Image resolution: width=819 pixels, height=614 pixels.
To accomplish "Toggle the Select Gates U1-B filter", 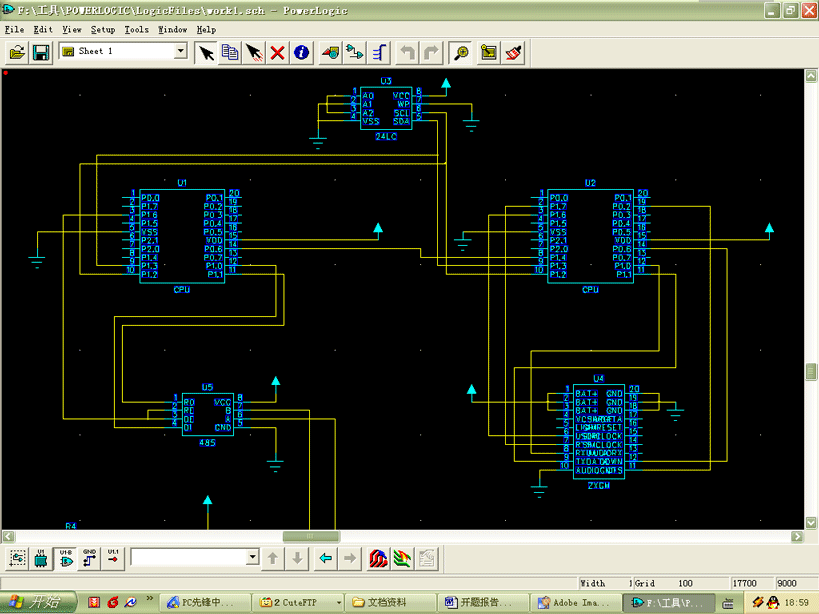I will 66,559.
